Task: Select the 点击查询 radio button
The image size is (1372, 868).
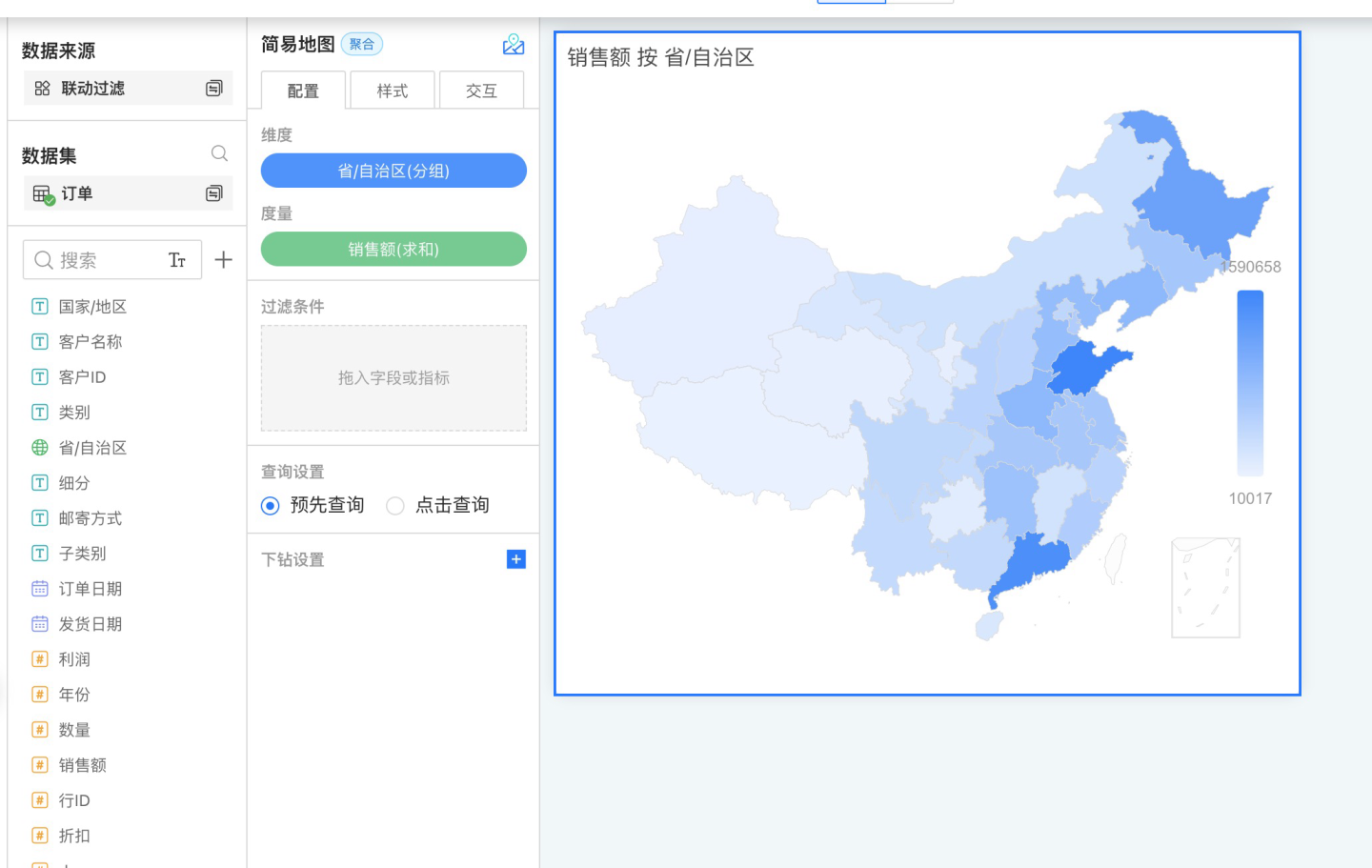Action: click(x=395, y=506)
